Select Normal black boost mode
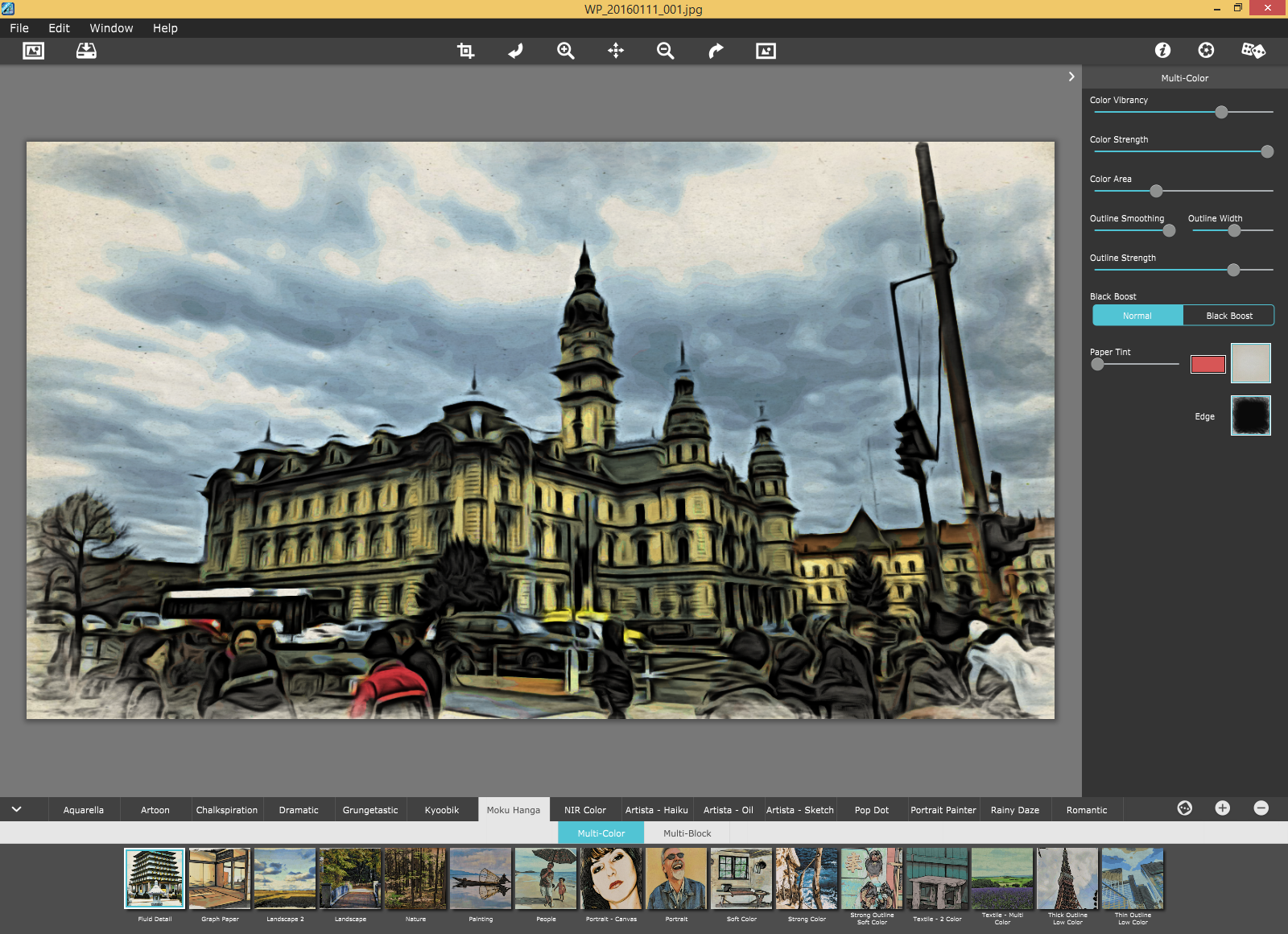Screen dimensions: 1288x934 (x=1137, y=316)
